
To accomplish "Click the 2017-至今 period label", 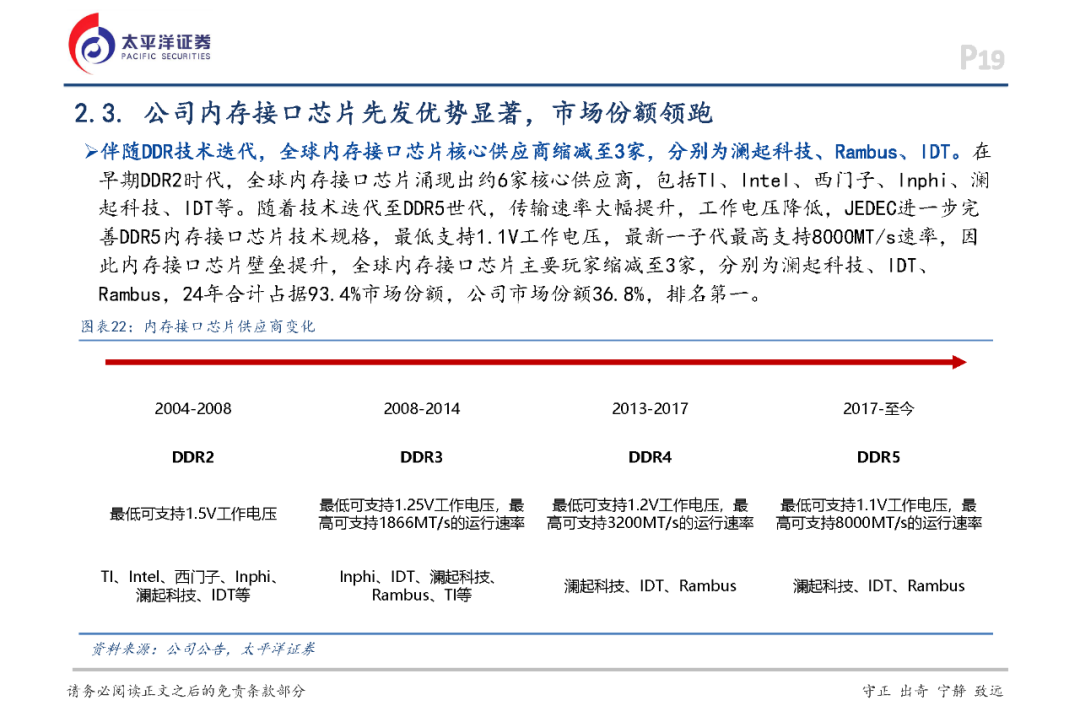I will coord(878,409).
